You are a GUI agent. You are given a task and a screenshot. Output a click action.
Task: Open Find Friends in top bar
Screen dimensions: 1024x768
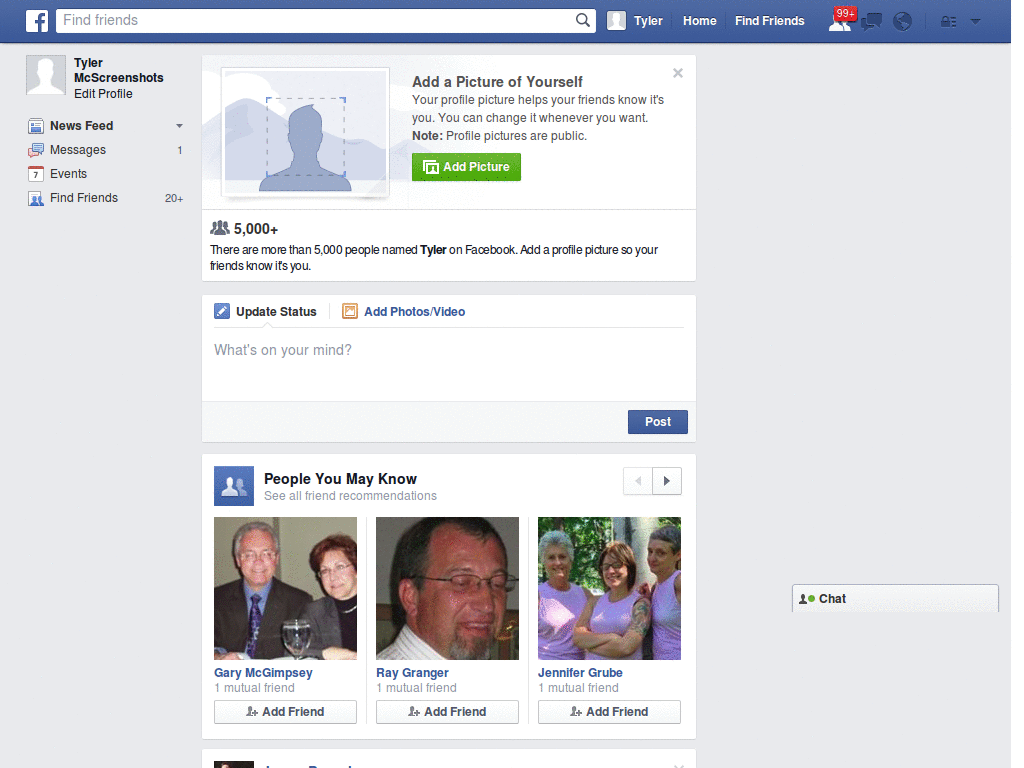tap(769, 21)
